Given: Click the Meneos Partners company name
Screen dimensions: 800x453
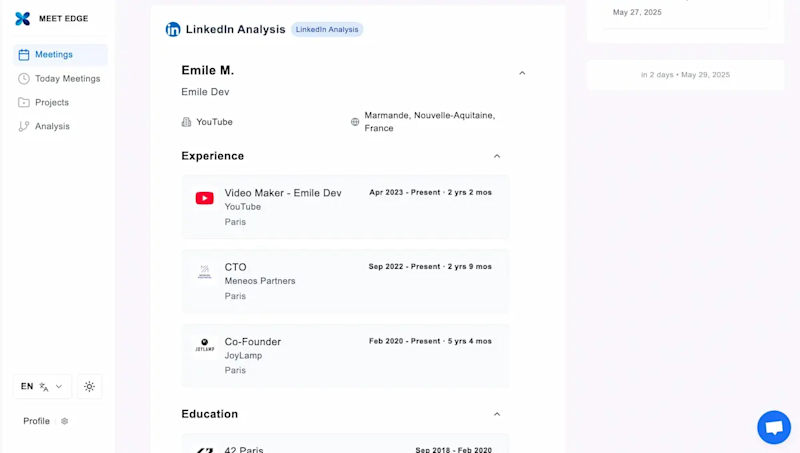Looking at the screenshot, I should (x=260, y=281).
